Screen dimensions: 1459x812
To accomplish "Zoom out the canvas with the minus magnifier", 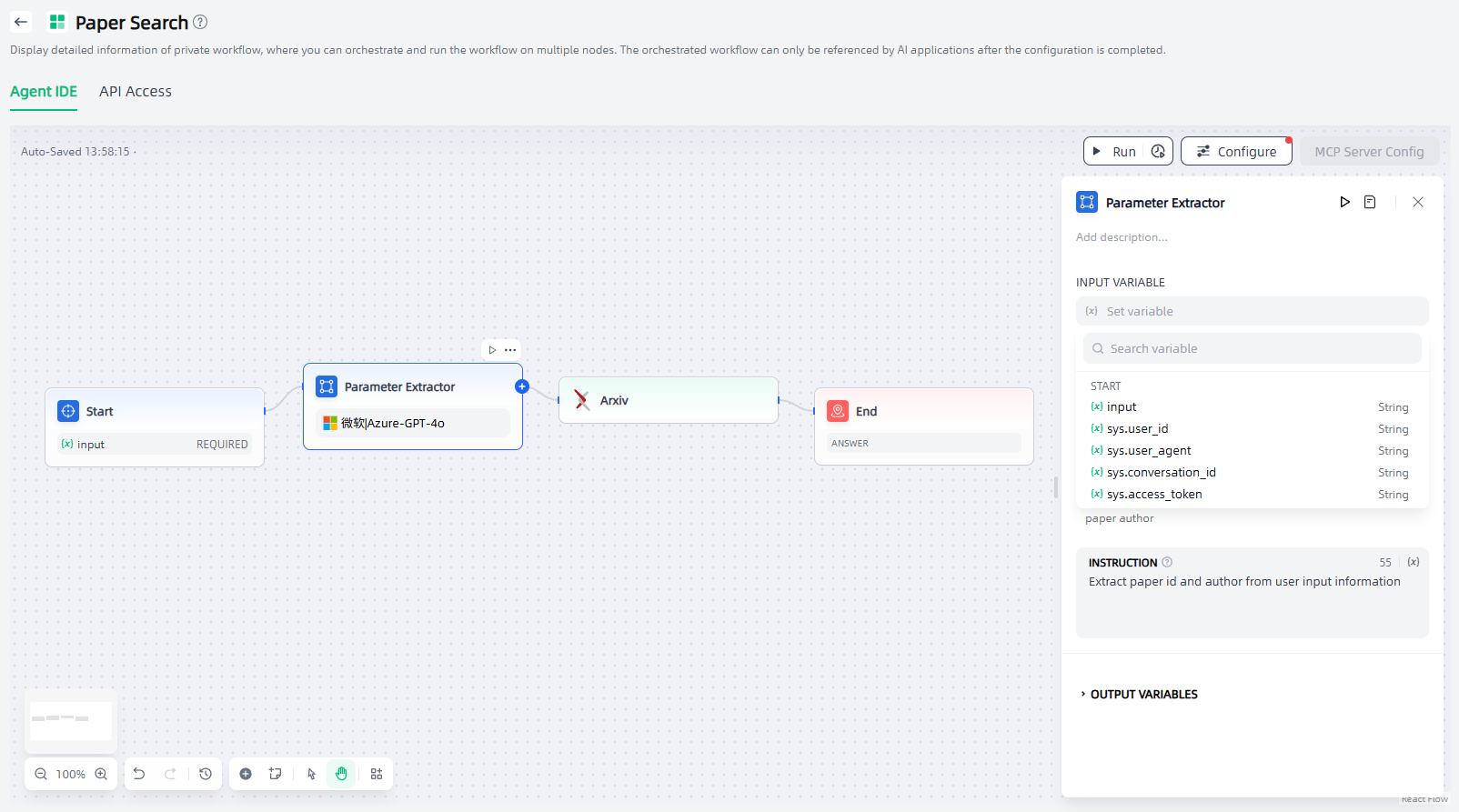I will 41,774.
